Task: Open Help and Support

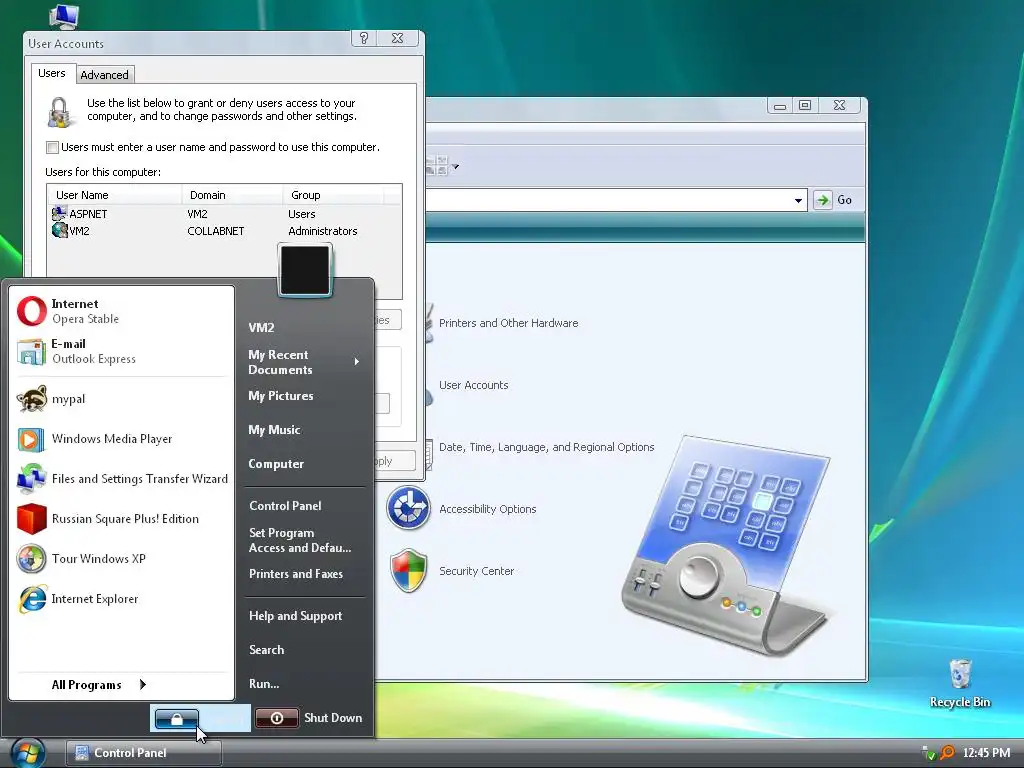Action: click(295, 616)
